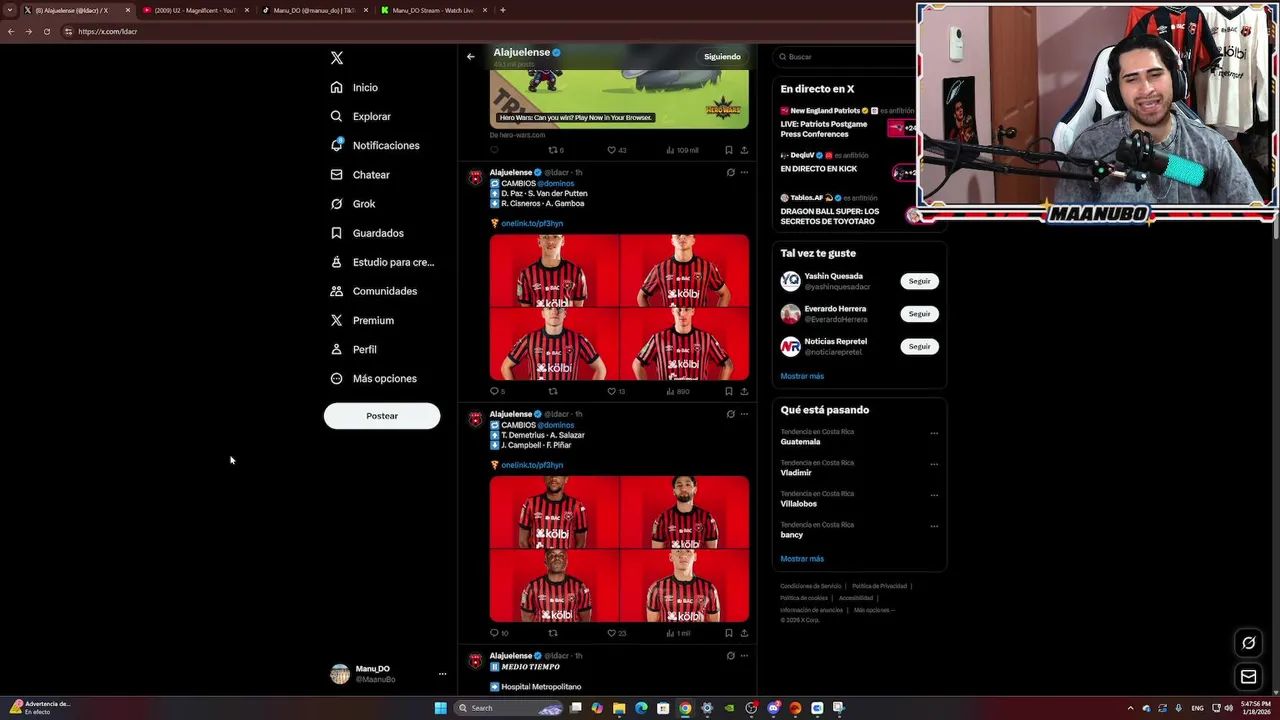
Task: Click Mostrar más under Qué está pasando
Action: point(802,559)
